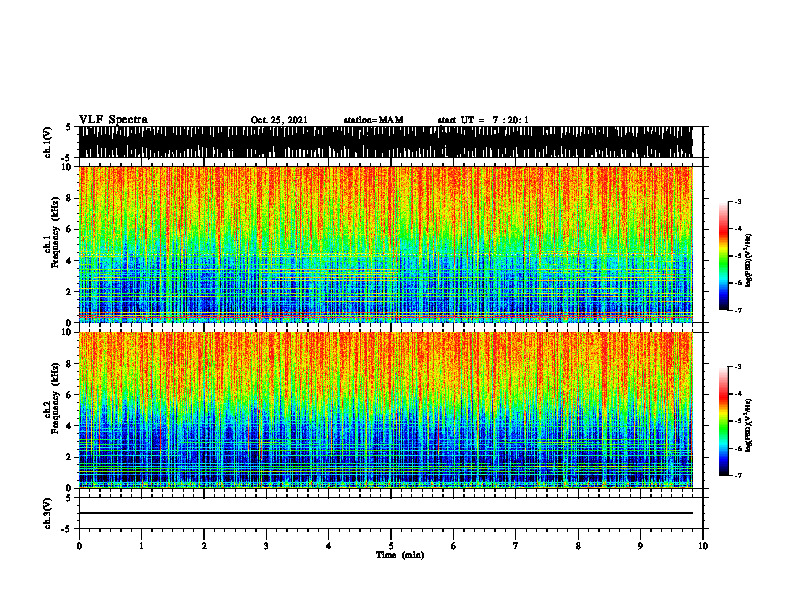Click the flat ch.3 voltage trace line

pyautogui.click(x=385, y=513)
